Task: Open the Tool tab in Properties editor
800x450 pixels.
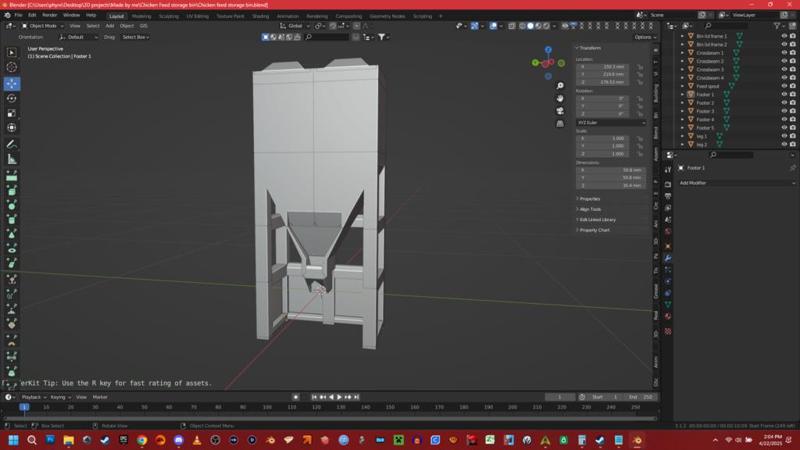Action: pyautogui.click(x=667, y=170)
